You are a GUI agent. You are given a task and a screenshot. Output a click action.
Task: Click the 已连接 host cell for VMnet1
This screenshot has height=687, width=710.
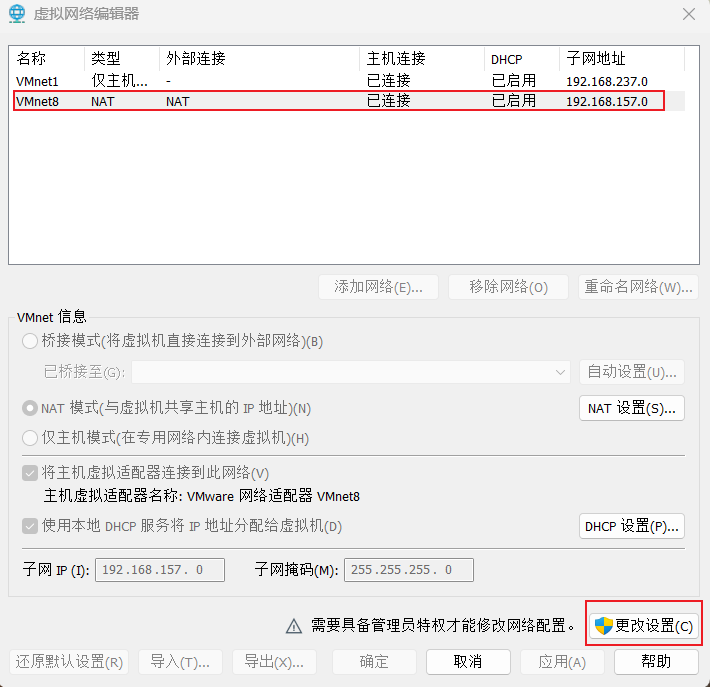389,81
